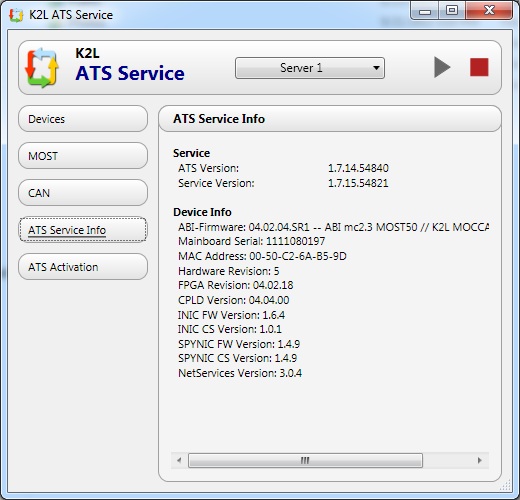
Task: Click the ABI-Firmware line
Action: 333,227
